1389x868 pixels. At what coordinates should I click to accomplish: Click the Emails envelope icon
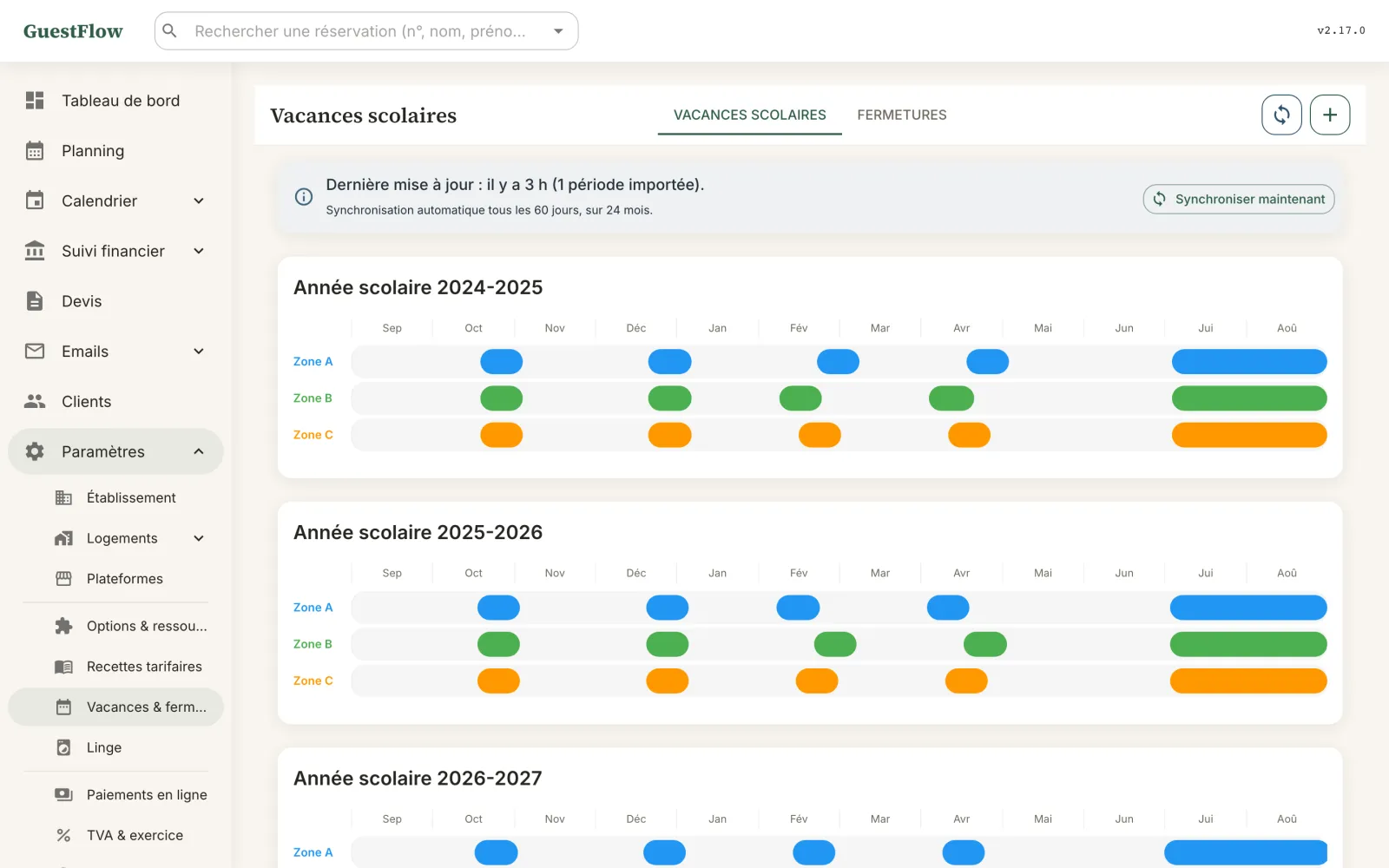[x=35, y=352]
